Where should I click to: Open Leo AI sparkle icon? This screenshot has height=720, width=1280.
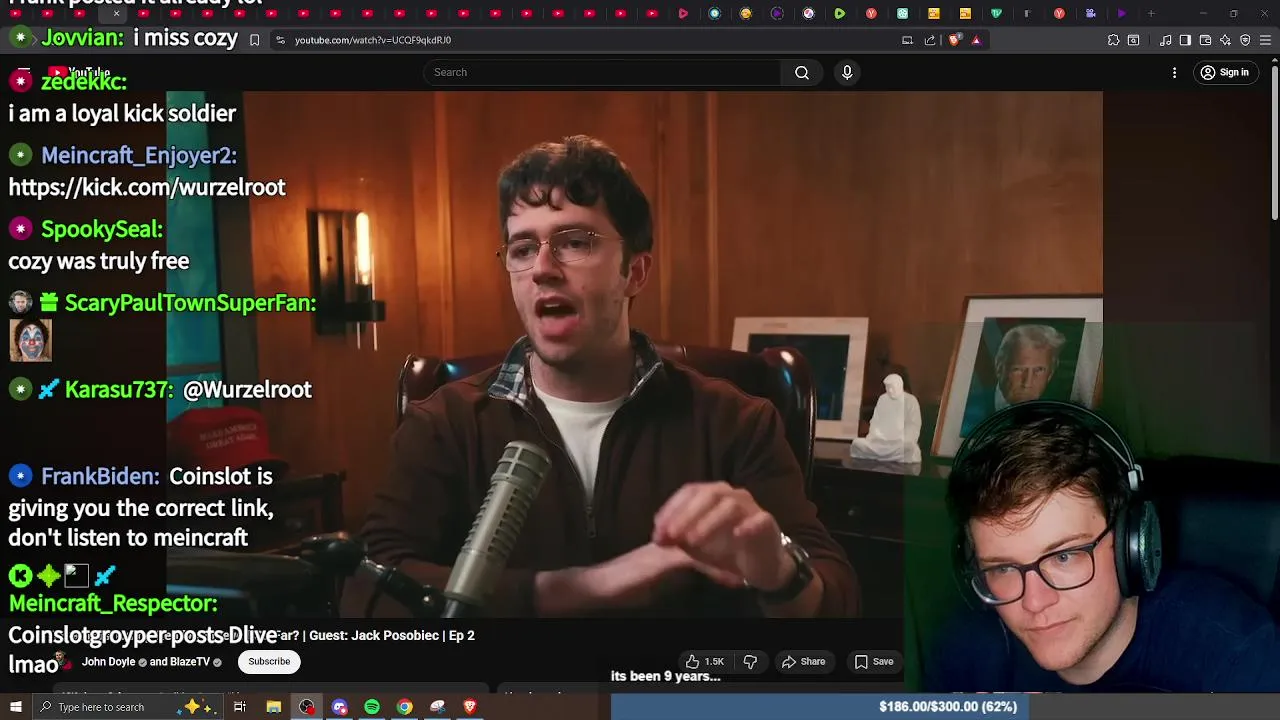tap(1225, 40)
